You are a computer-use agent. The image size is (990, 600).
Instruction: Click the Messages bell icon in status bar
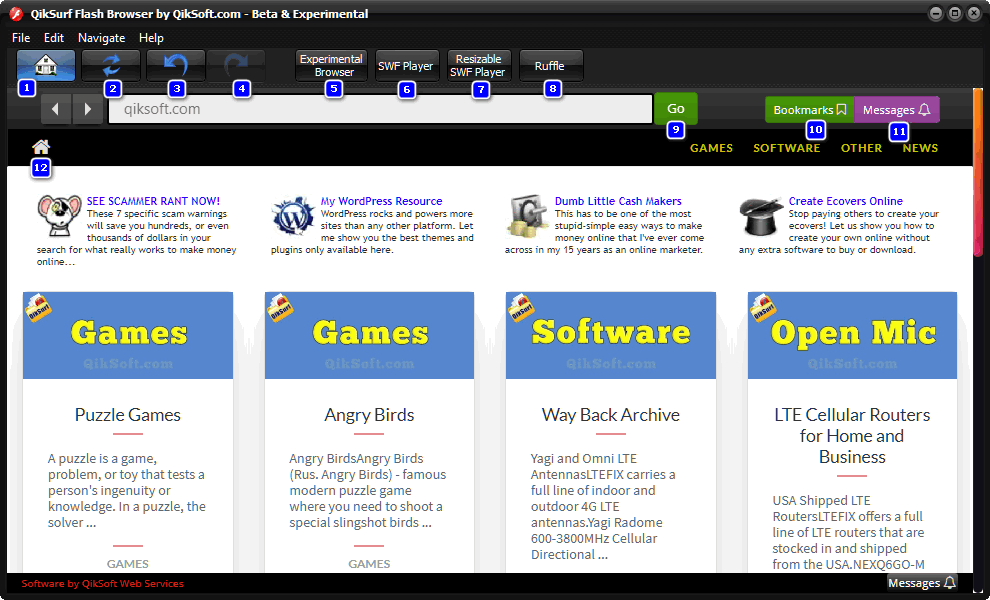[x=950, y=582]
